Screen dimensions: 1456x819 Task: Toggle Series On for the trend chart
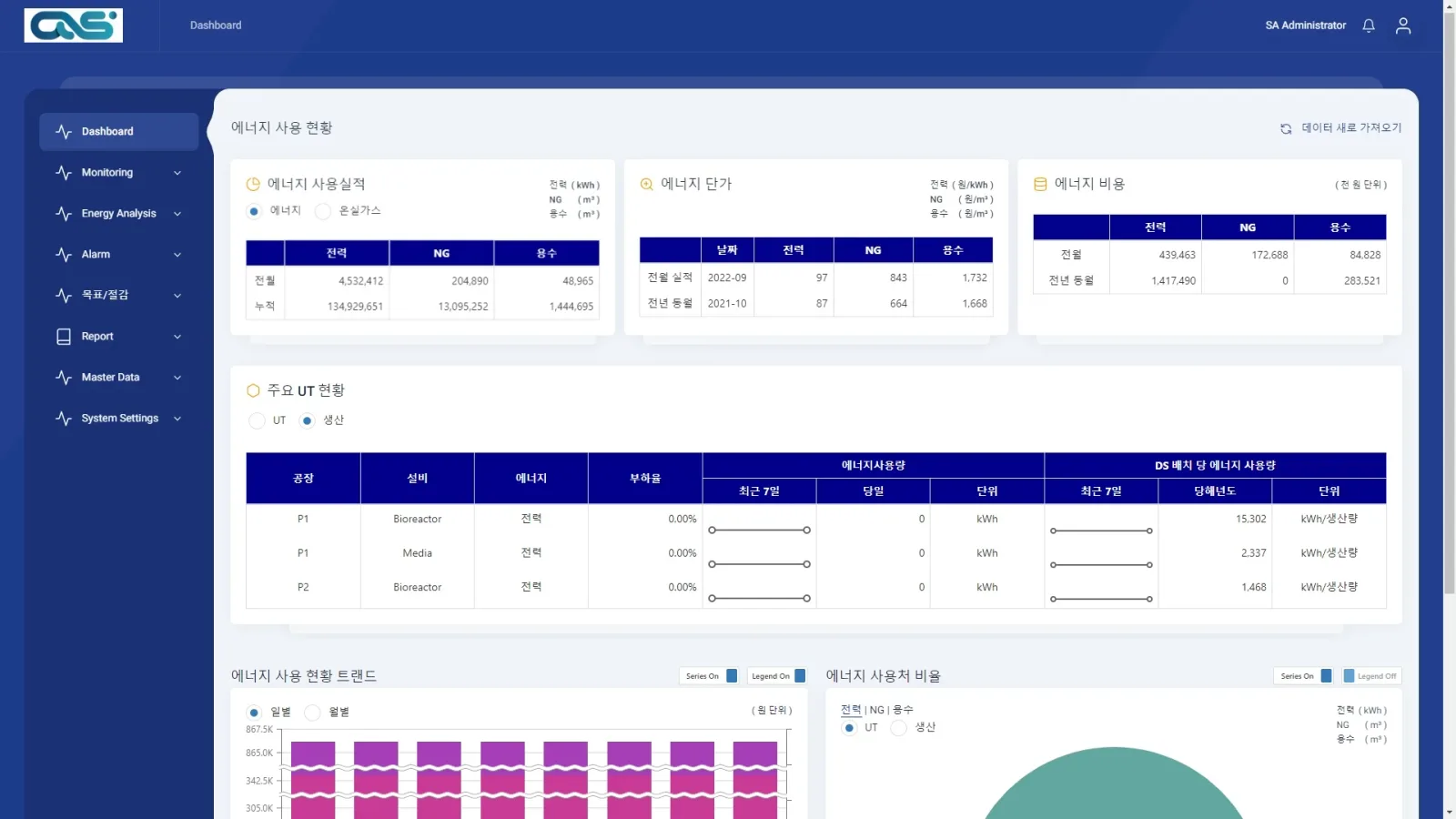[x=711, y=676]
